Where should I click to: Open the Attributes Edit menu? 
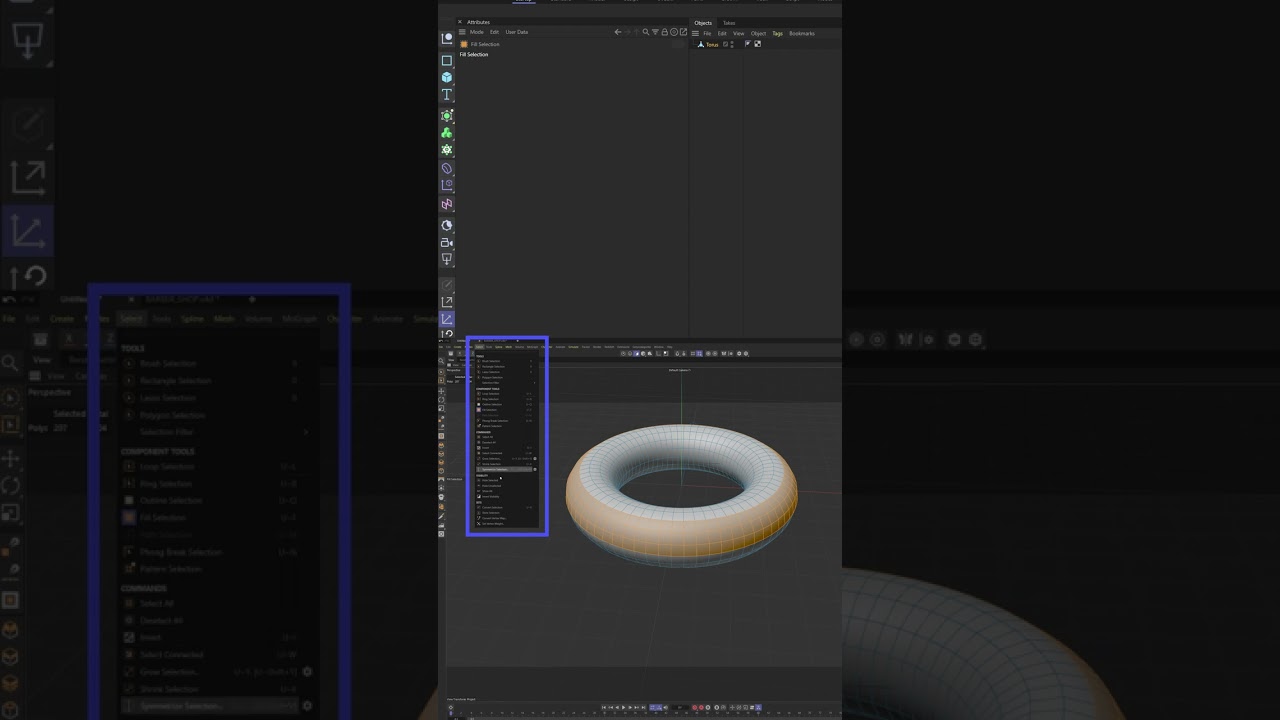494,32
